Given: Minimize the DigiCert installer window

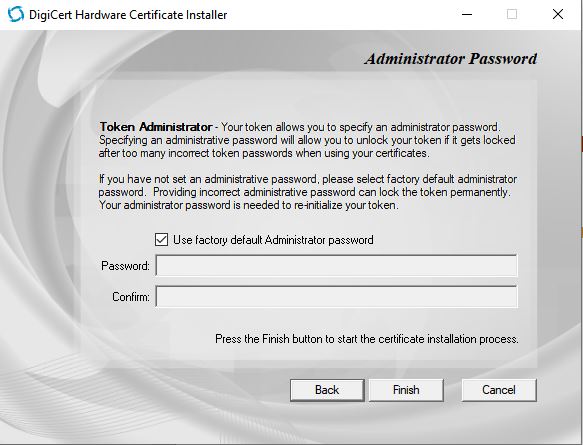Looking at the screenshot, I should coord(467,14).
